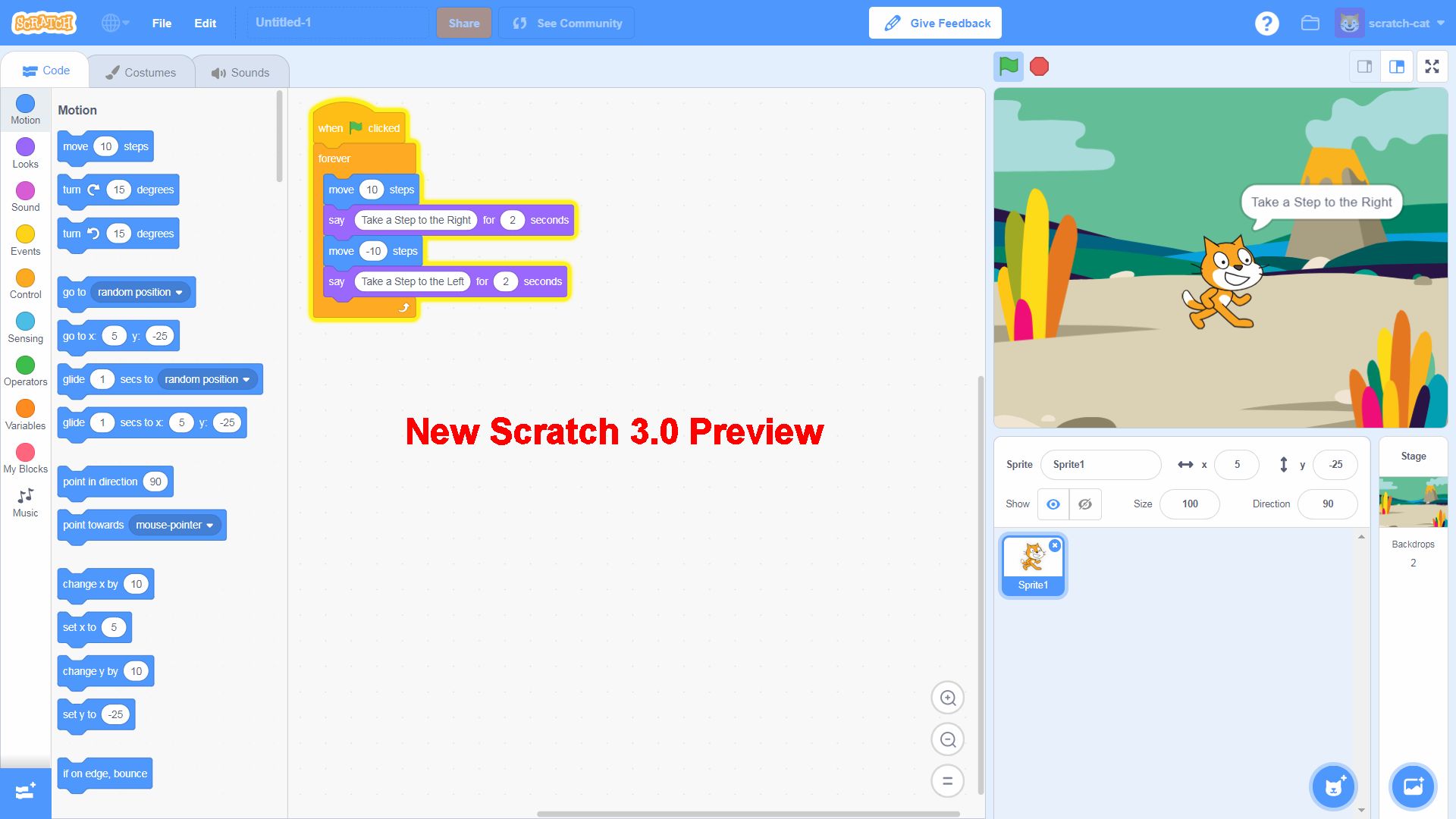Click the Share button
Image resolution: width=1456 pixels, height=819 pixels.
coord(463,23)
